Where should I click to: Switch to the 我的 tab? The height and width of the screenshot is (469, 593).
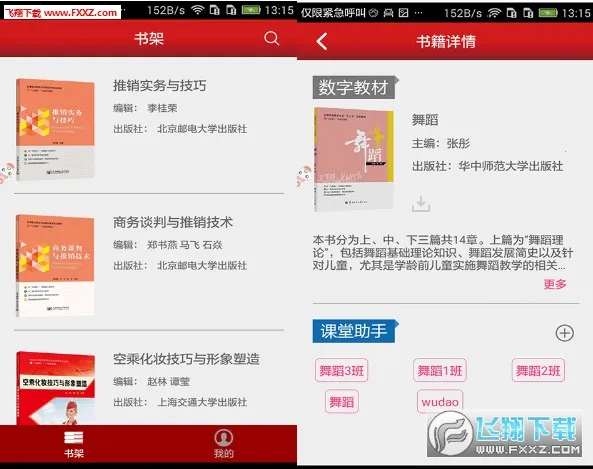tap(224, 444)
